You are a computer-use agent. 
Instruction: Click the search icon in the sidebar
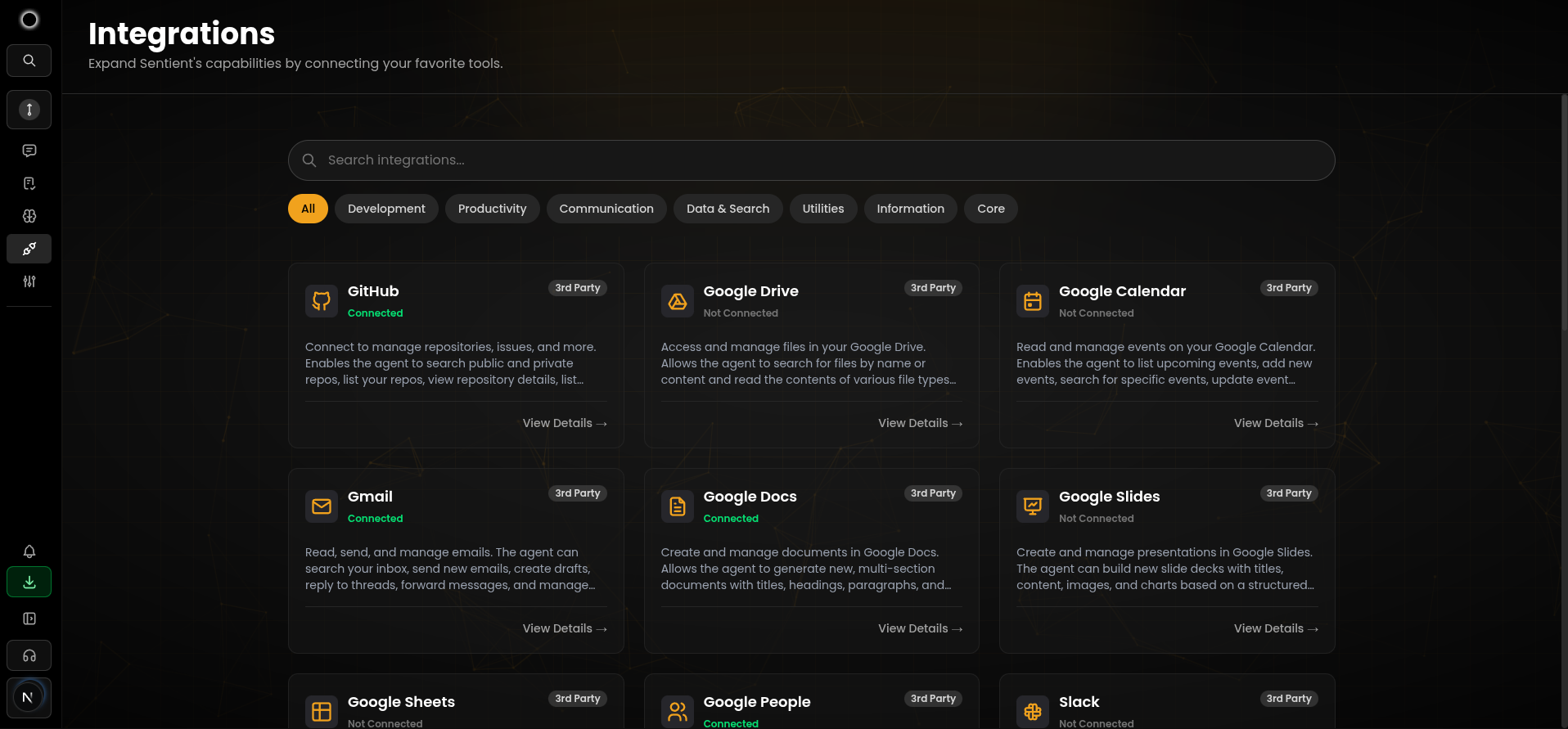point(29,61)
